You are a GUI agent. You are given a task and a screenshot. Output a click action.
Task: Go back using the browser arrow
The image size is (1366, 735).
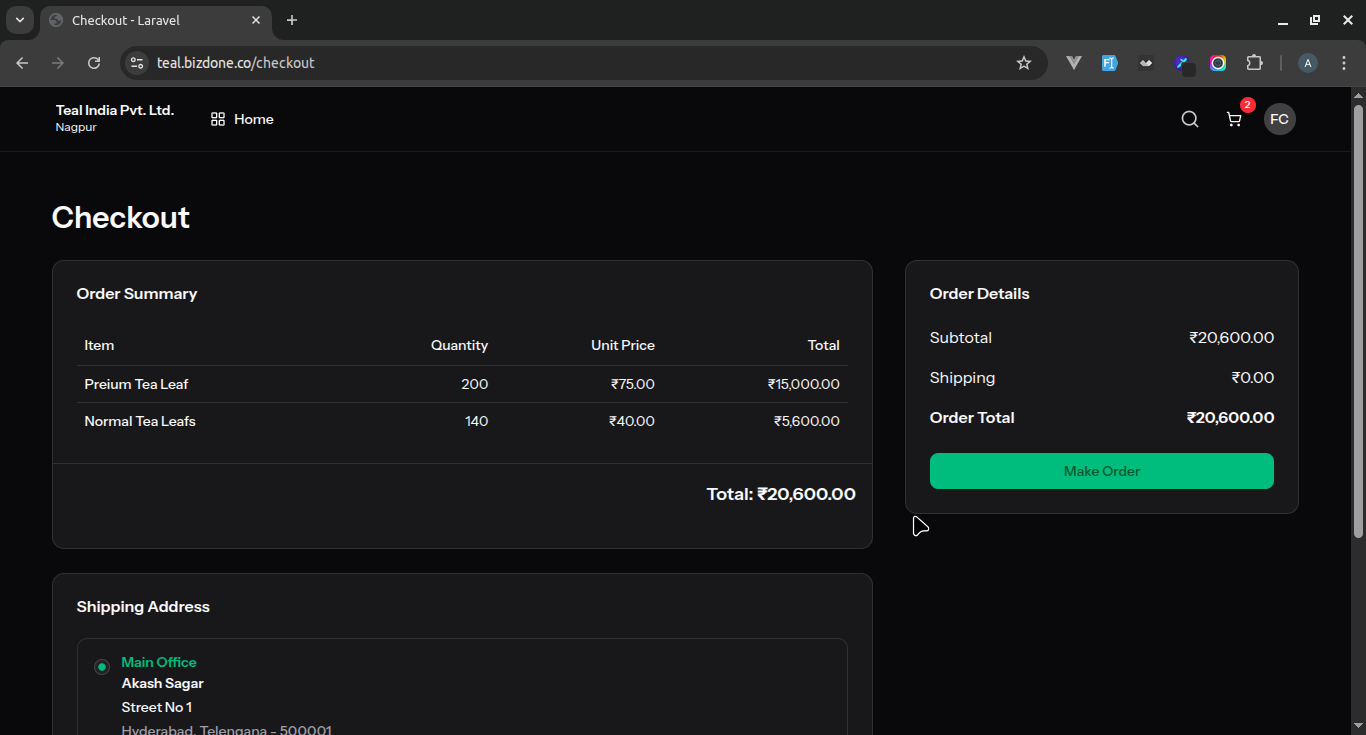pos(21,62)
